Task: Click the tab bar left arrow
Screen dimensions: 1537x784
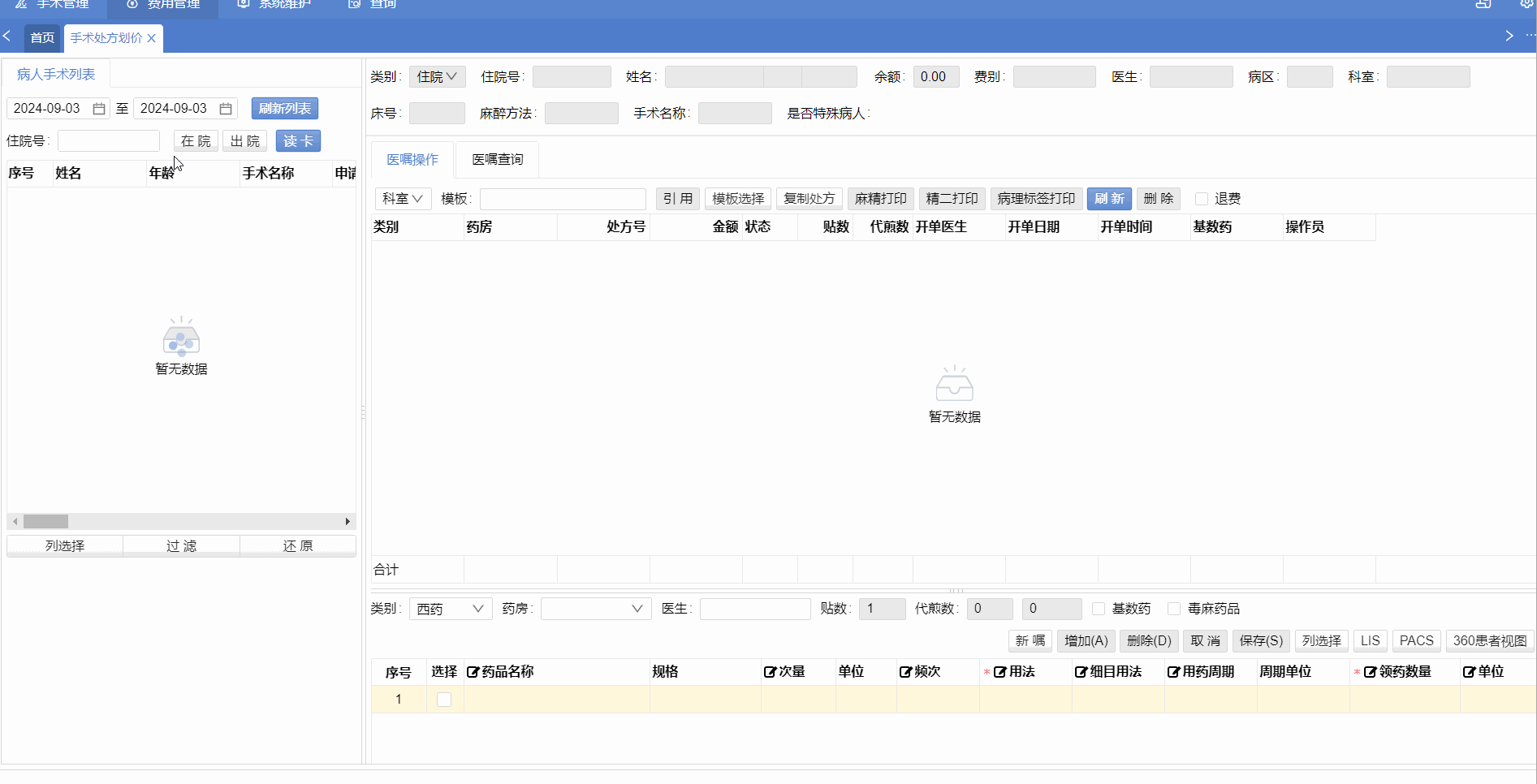Action: pos(7,37)
